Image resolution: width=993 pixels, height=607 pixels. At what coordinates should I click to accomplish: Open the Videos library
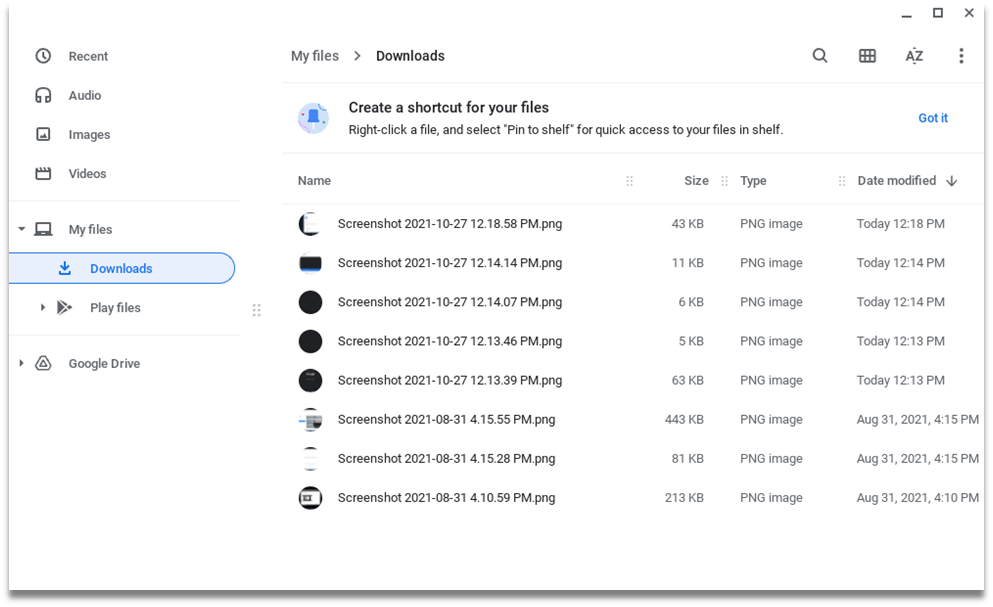point(87,173)
